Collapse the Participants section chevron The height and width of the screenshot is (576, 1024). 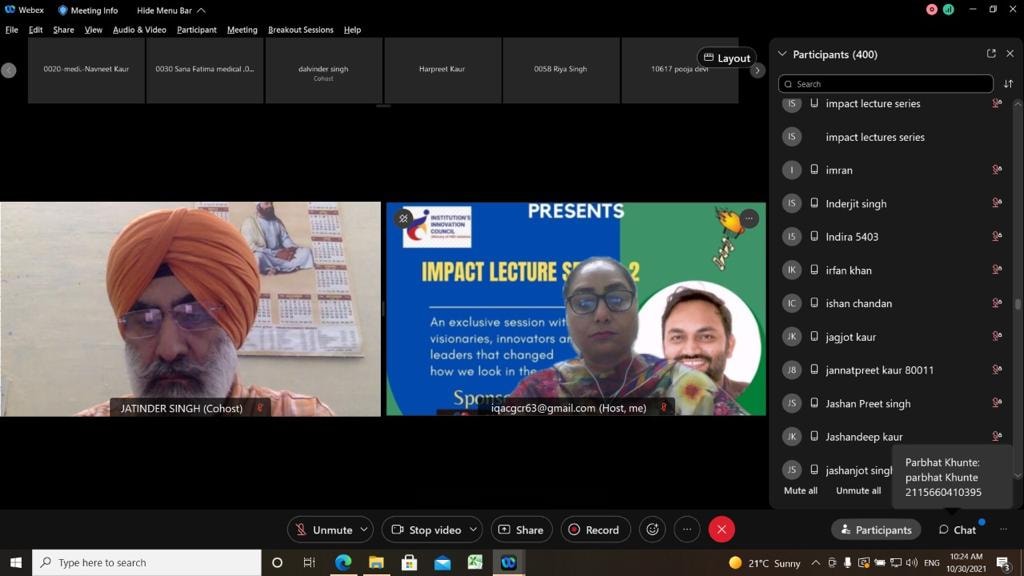point(782,54)
